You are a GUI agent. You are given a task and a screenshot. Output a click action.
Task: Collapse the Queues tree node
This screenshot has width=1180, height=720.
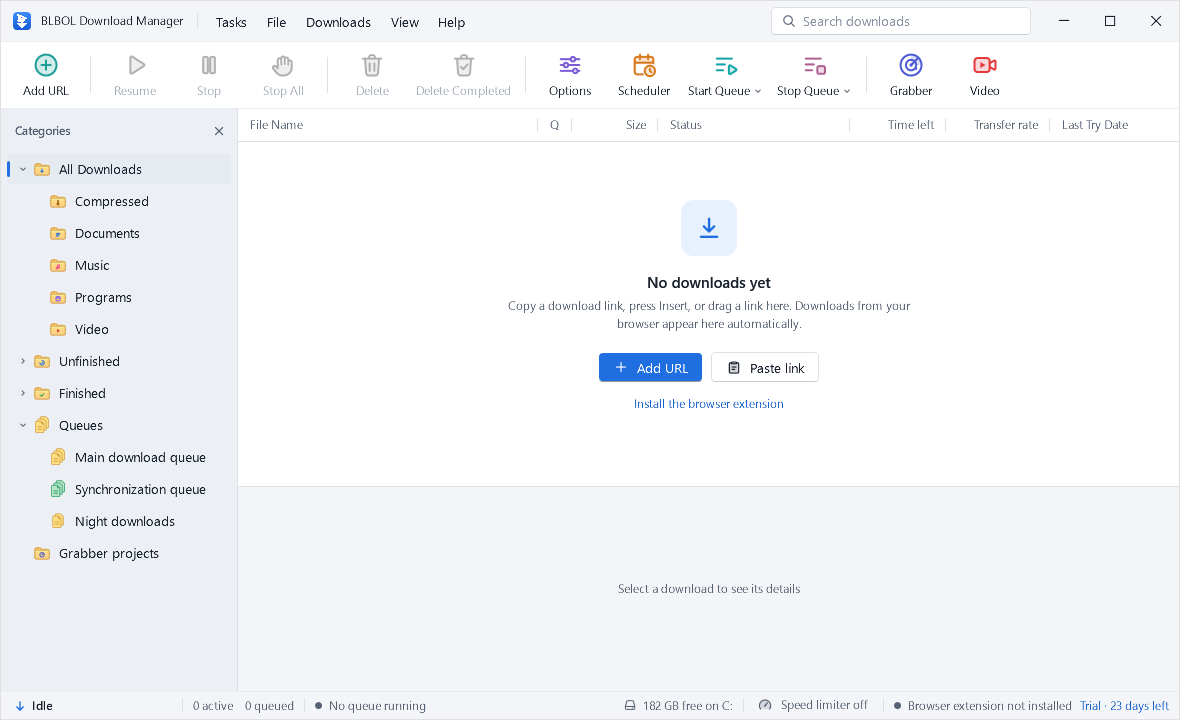click(x=23, y=425)
